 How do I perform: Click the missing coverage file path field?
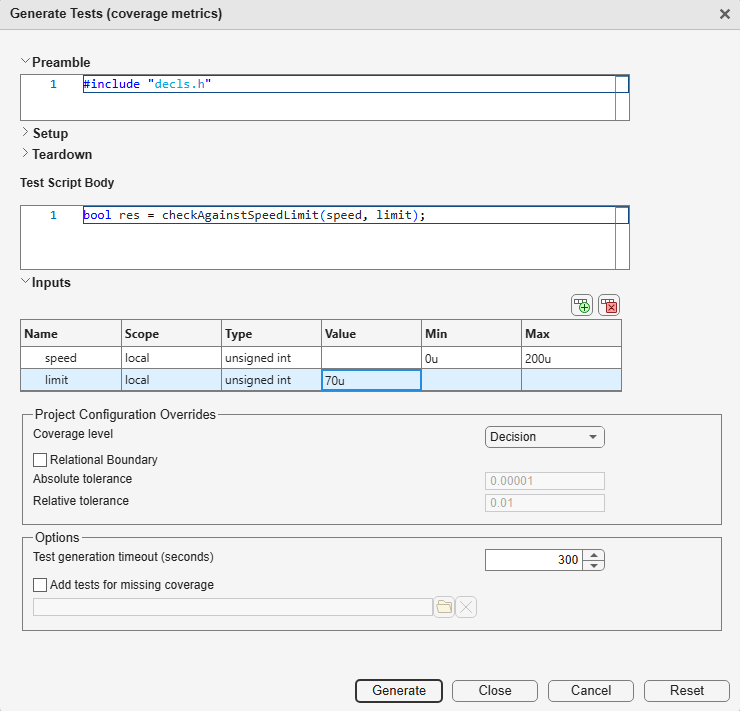(233, 607)
